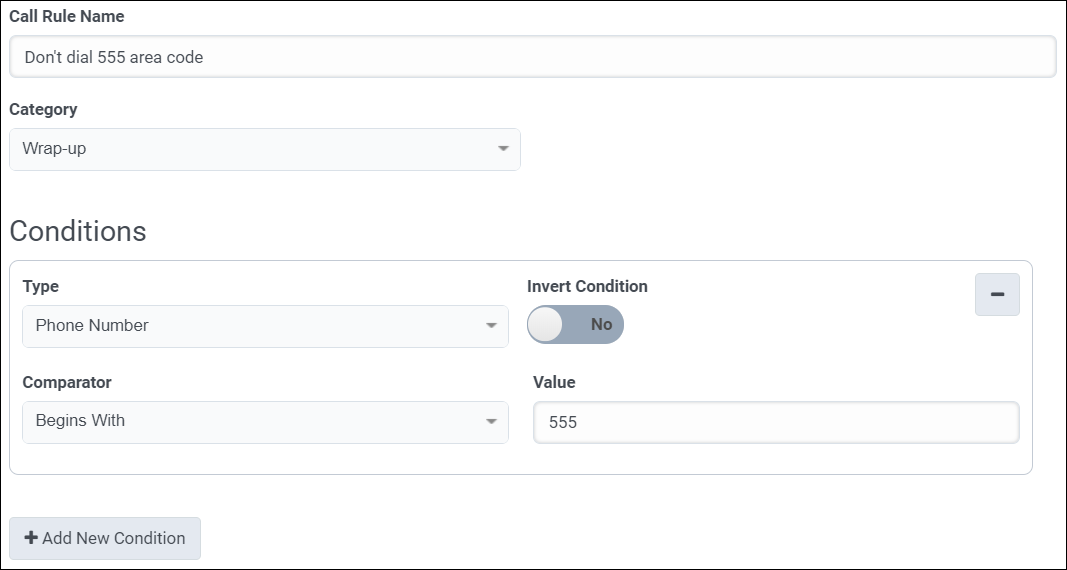Viewport: 1067px width, 570px height.
Task: Click the Value field containing 555
Action: pos(776,423)
